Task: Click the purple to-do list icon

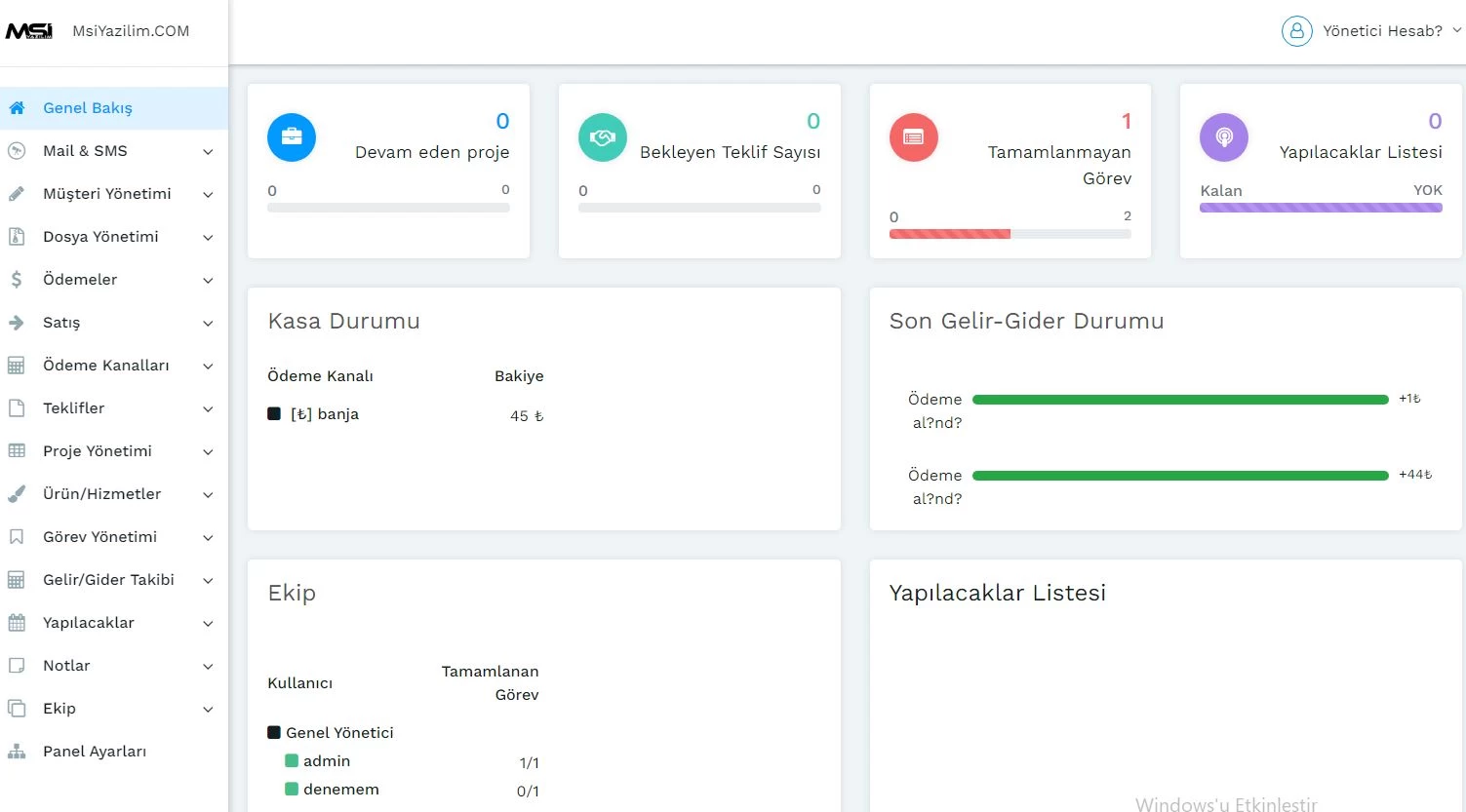Action: [x=1224, y=137]
